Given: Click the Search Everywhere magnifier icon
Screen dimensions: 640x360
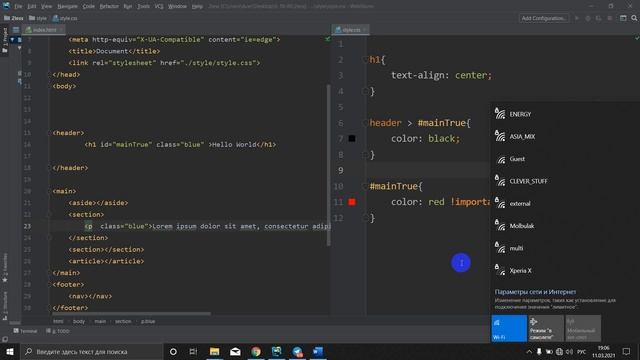Looking at the screenshot, I should (634, 18).
